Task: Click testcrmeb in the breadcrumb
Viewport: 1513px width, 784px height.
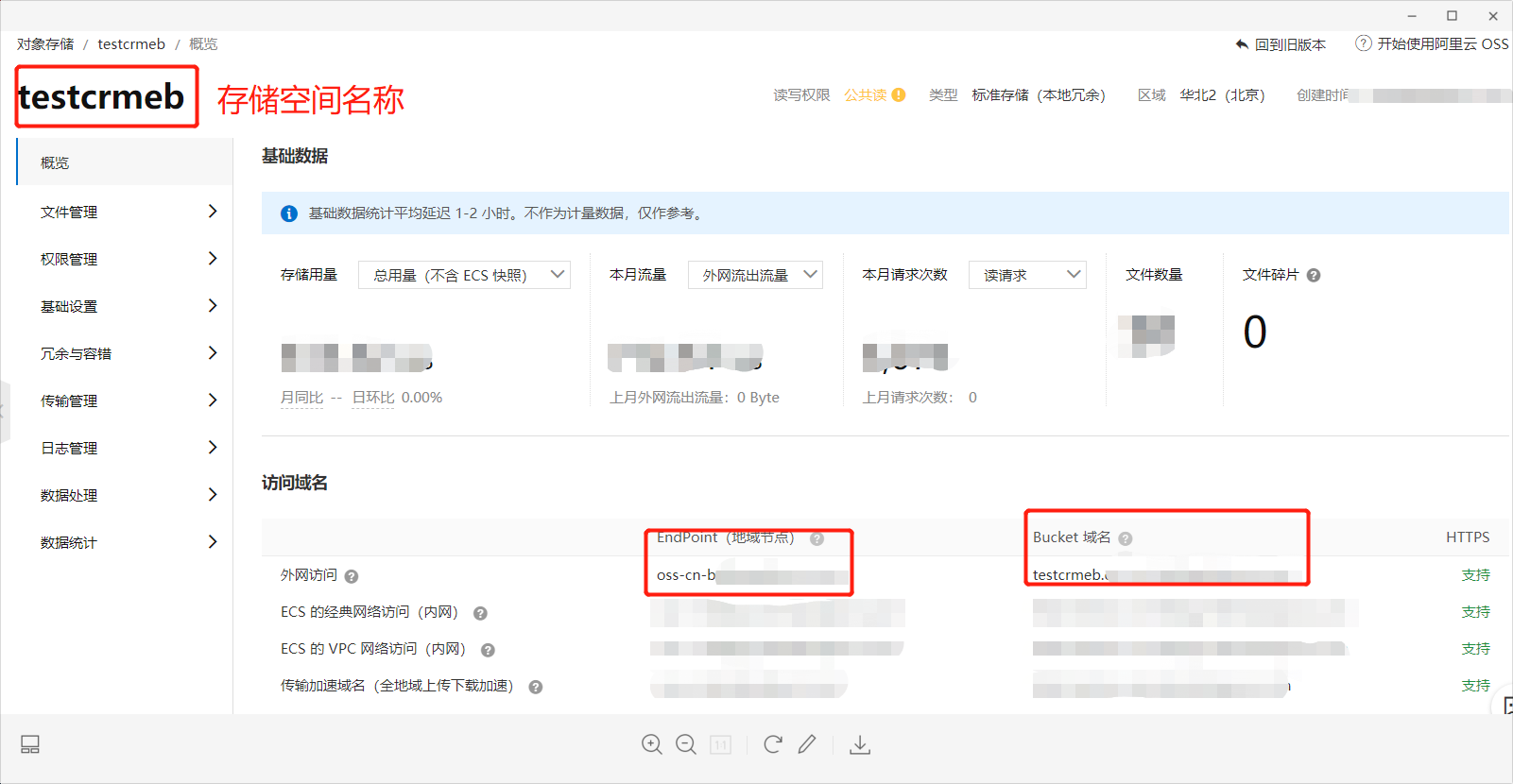Action: [x=131, y=43]
